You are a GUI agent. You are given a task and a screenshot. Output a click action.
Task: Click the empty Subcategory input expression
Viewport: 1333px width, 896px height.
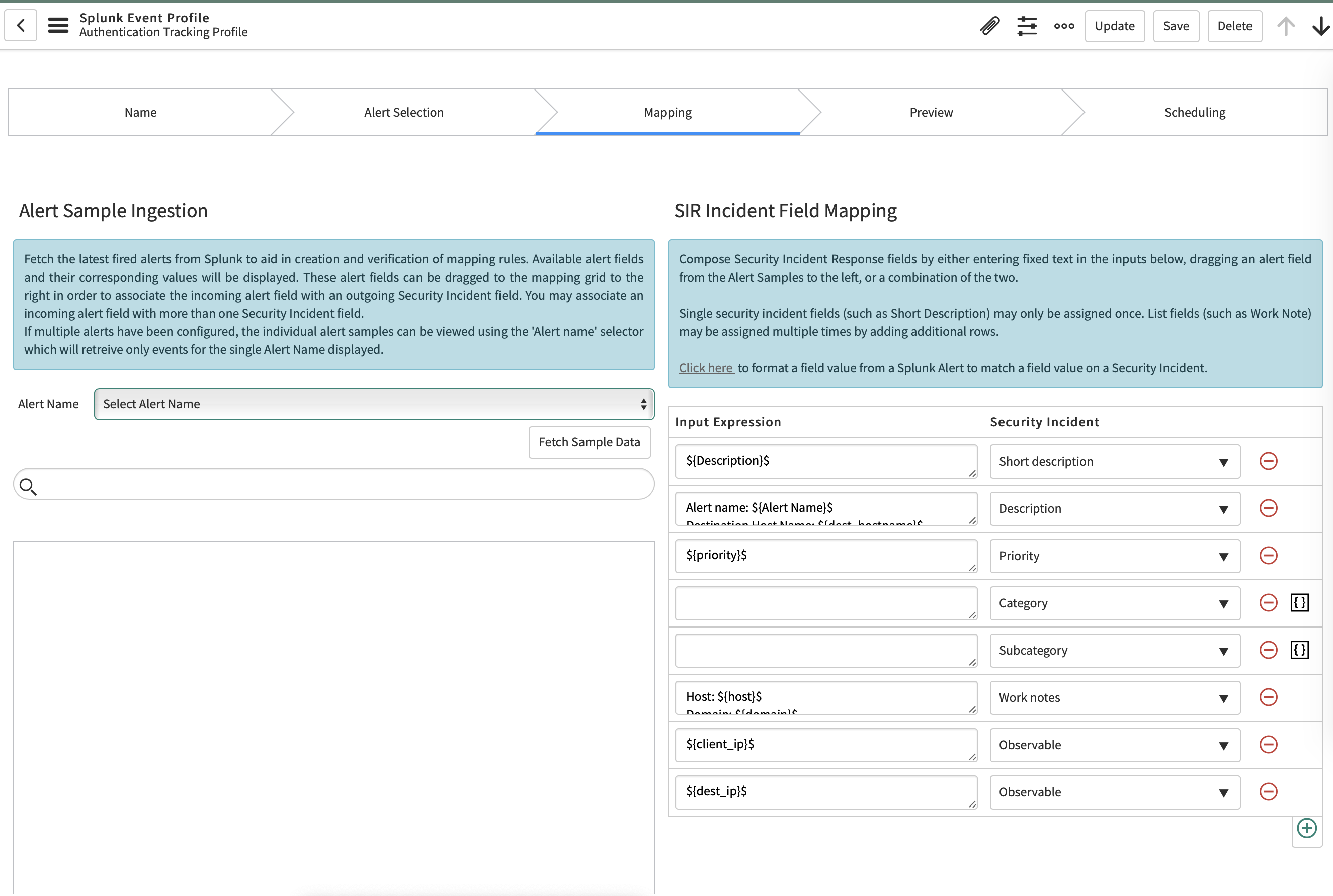click(x=826, y=651)
